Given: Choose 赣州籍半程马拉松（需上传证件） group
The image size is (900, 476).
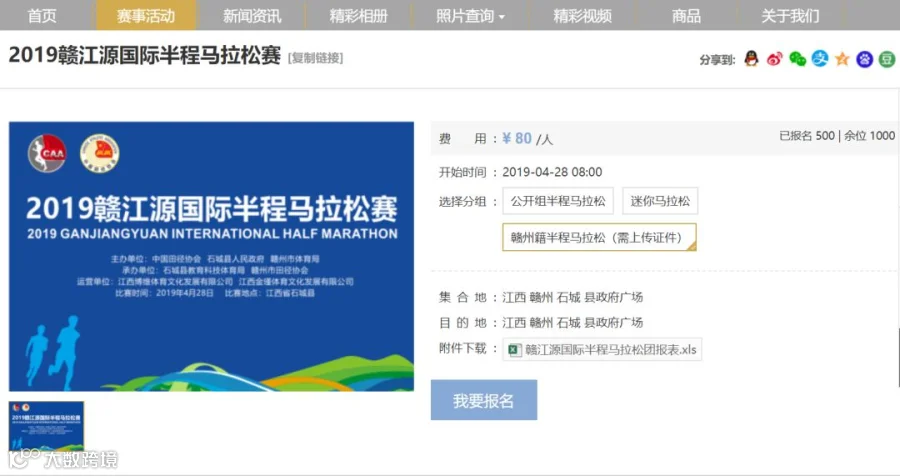Looking at the screenshot, I should tap(599, 237).
